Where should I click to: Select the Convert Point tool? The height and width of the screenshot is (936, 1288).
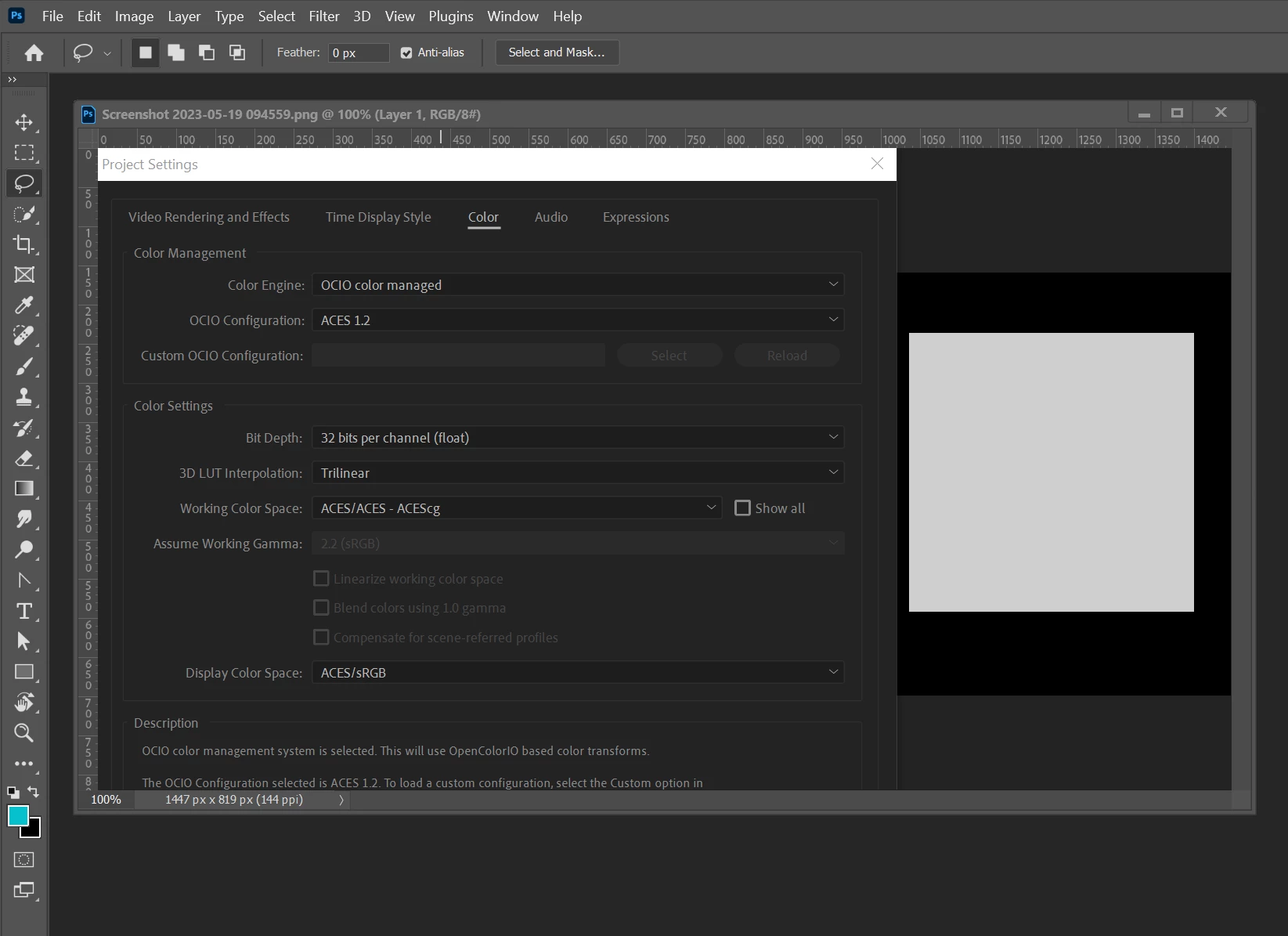click(x=24, y=580)
